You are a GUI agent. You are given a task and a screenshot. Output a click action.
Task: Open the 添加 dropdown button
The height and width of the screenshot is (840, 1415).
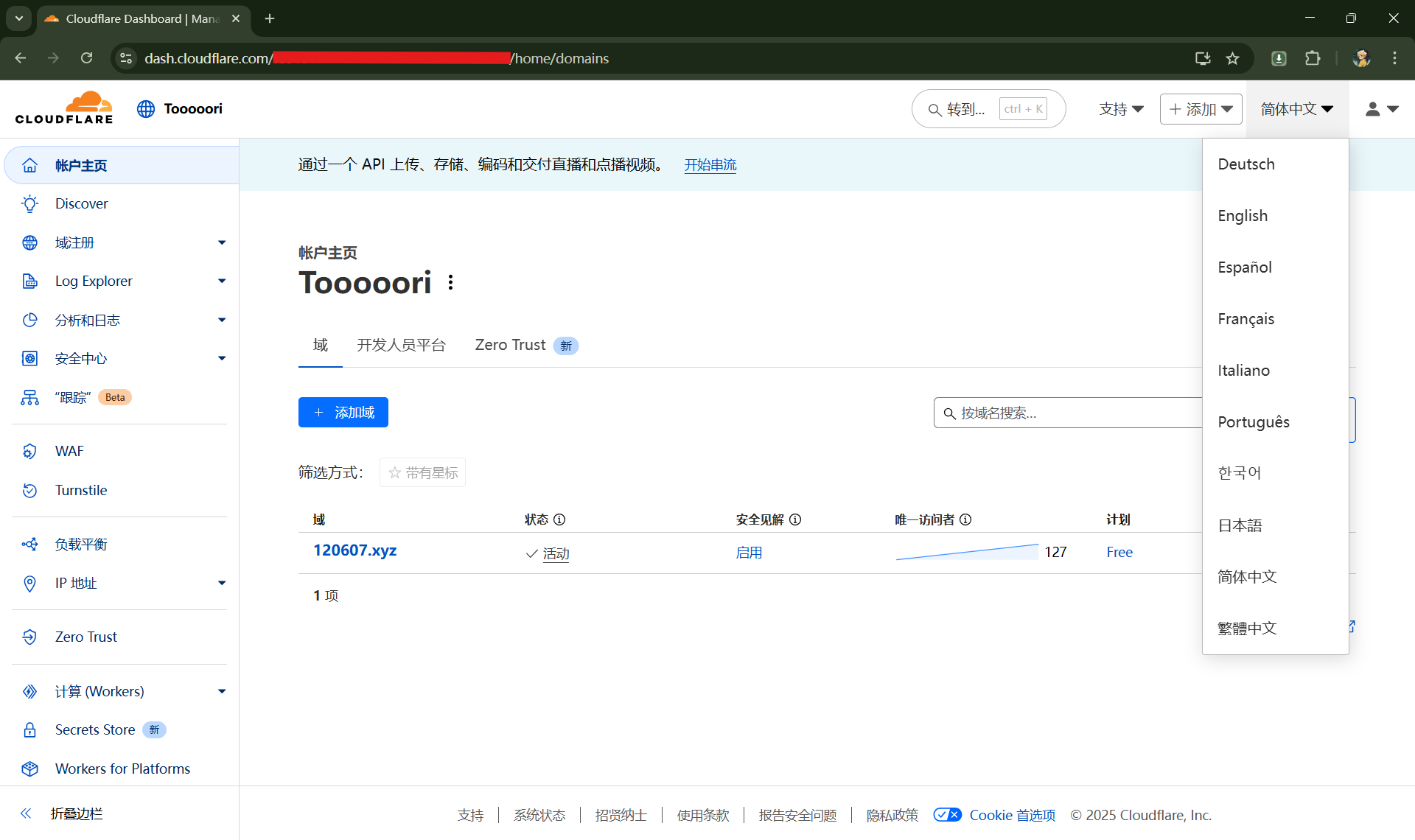1201,109
